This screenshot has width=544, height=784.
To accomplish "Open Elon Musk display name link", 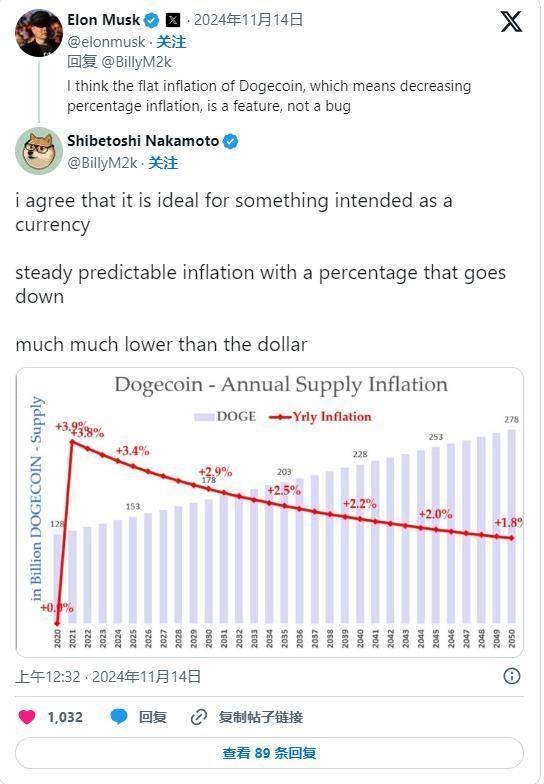I will click(x=104, y=20).
